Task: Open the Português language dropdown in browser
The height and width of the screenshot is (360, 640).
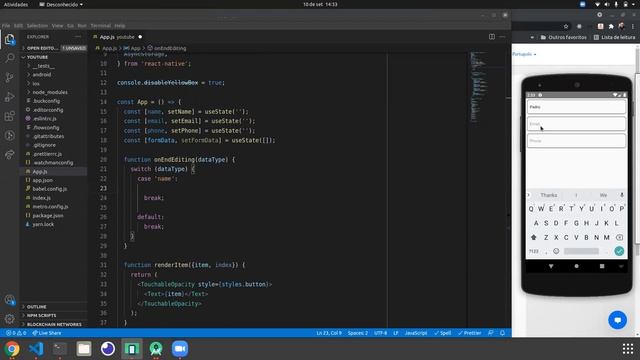Action: tap(524, 54)
